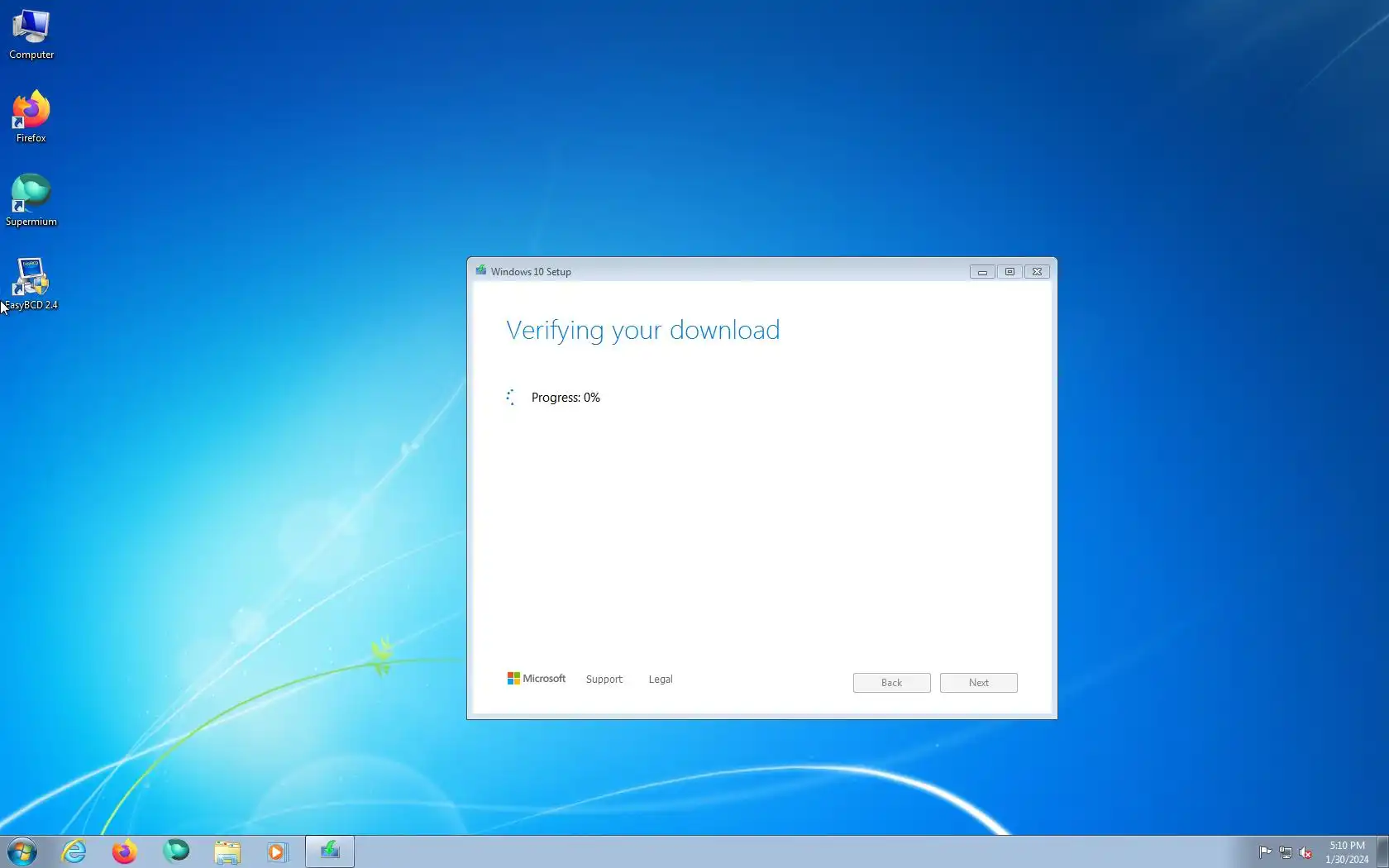Click the Back button

pos(892,683)
